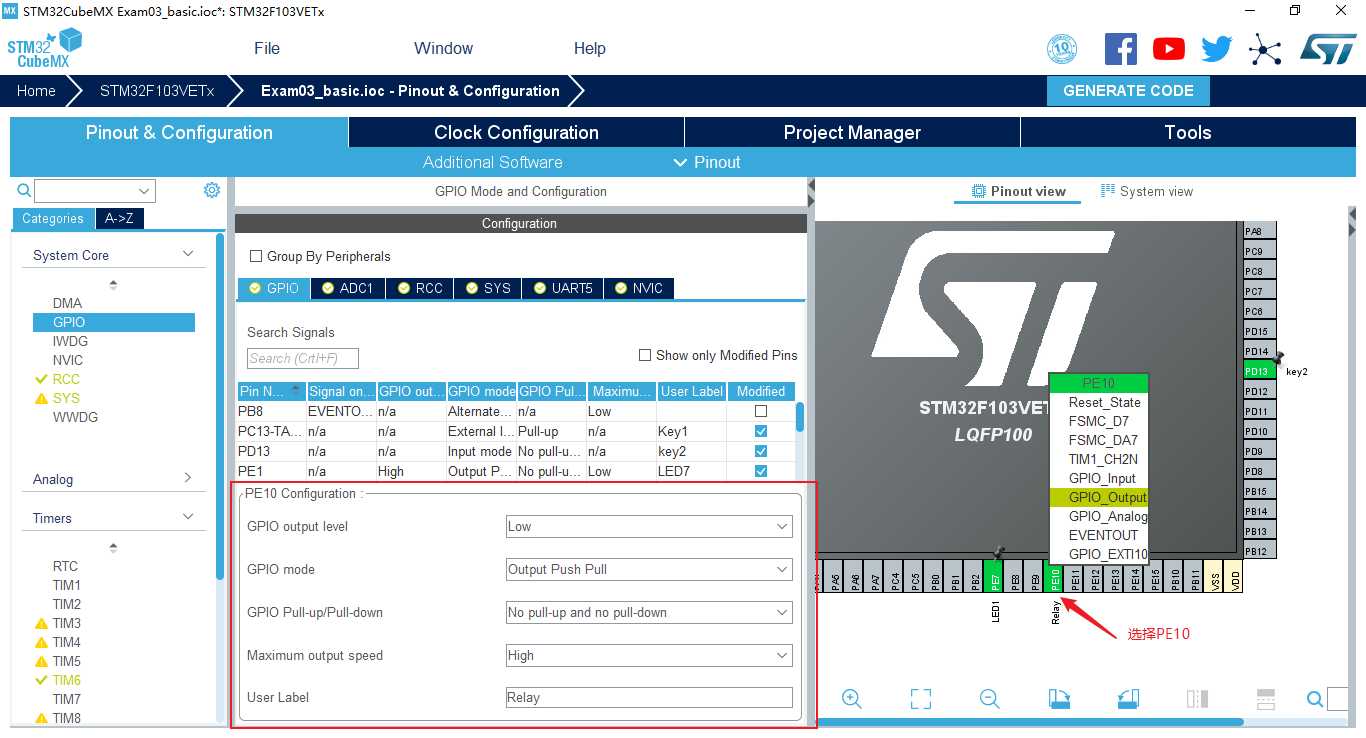Click the Search Signals input field
Viewport: 1366px width, 738px height.
[303, 358]
